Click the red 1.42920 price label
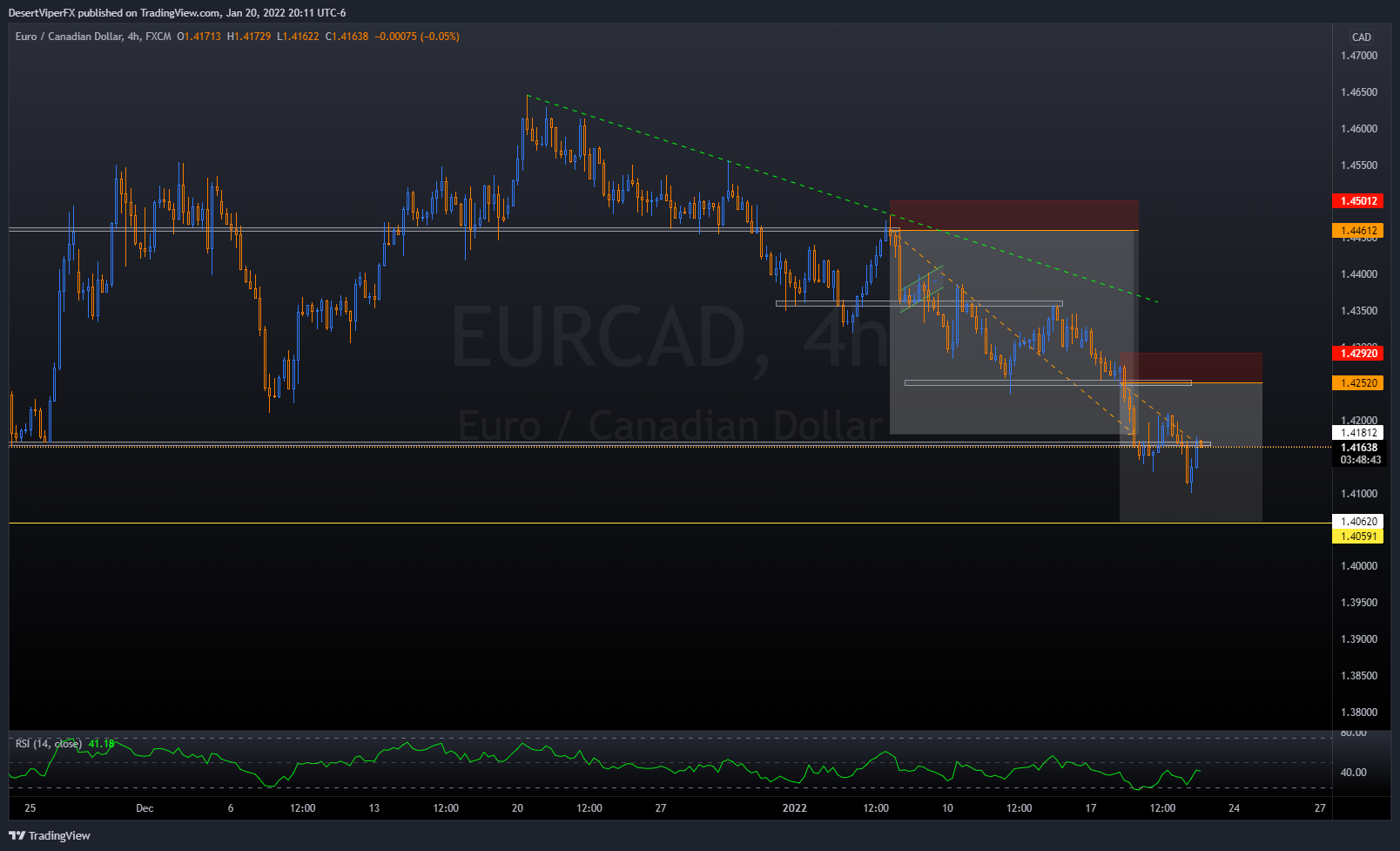The width and height of the screenshot is (1400, 851). pyautogui.click(x=1358, y=353)
